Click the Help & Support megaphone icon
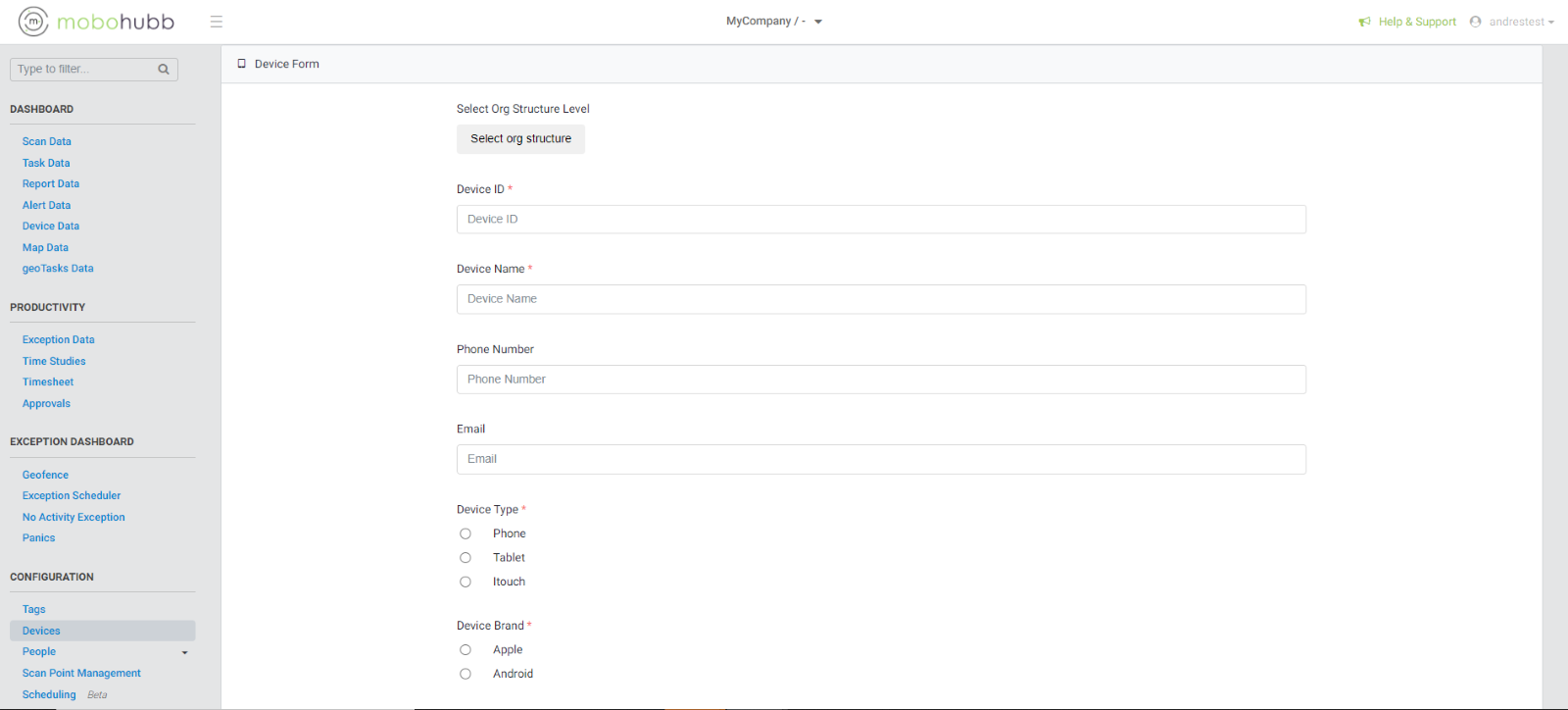The height and width of the screenshot is (710, 1568). coord(1364,22)
